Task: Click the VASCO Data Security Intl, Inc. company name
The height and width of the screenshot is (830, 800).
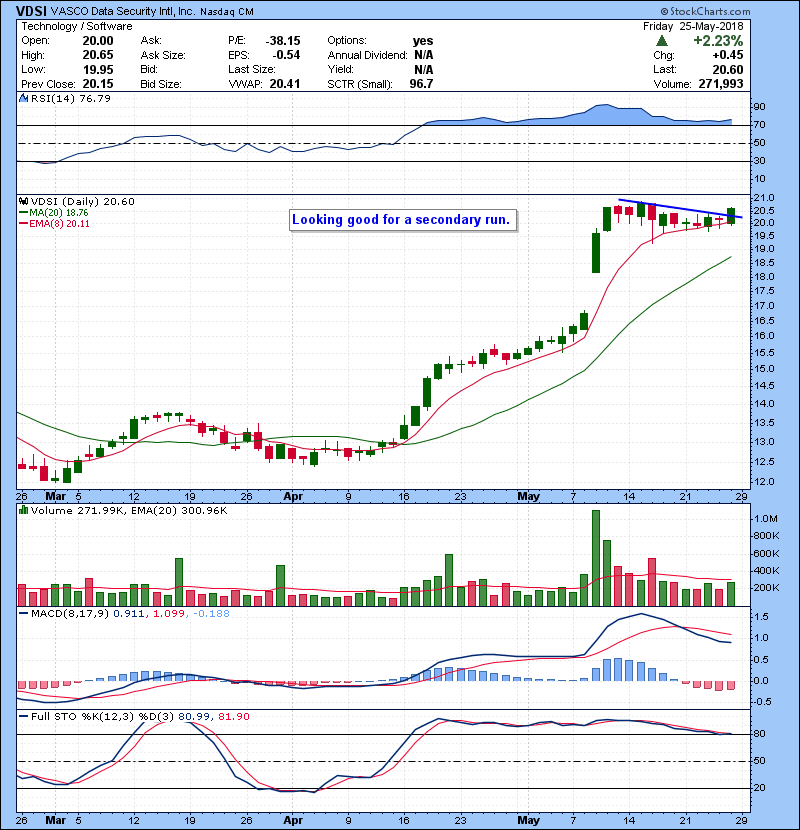Action: [x=123, y=11]
